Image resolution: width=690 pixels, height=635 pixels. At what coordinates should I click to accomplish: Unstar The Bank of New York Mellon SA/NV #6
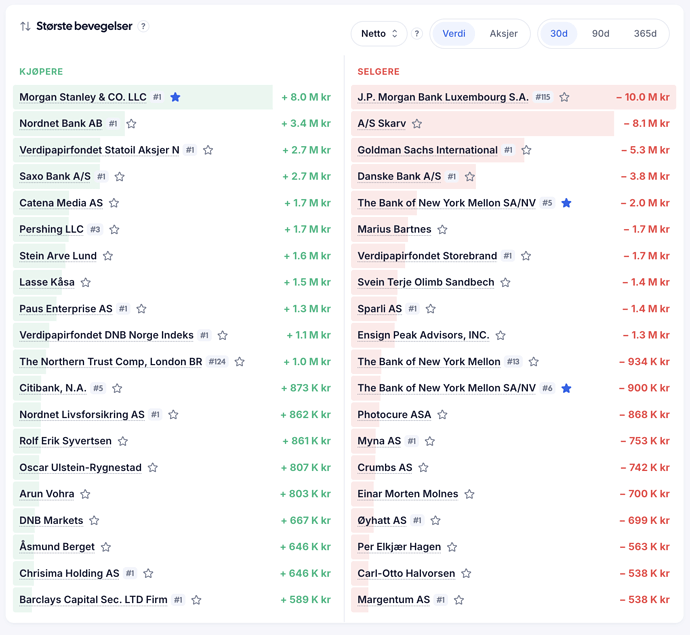point(566,388)
